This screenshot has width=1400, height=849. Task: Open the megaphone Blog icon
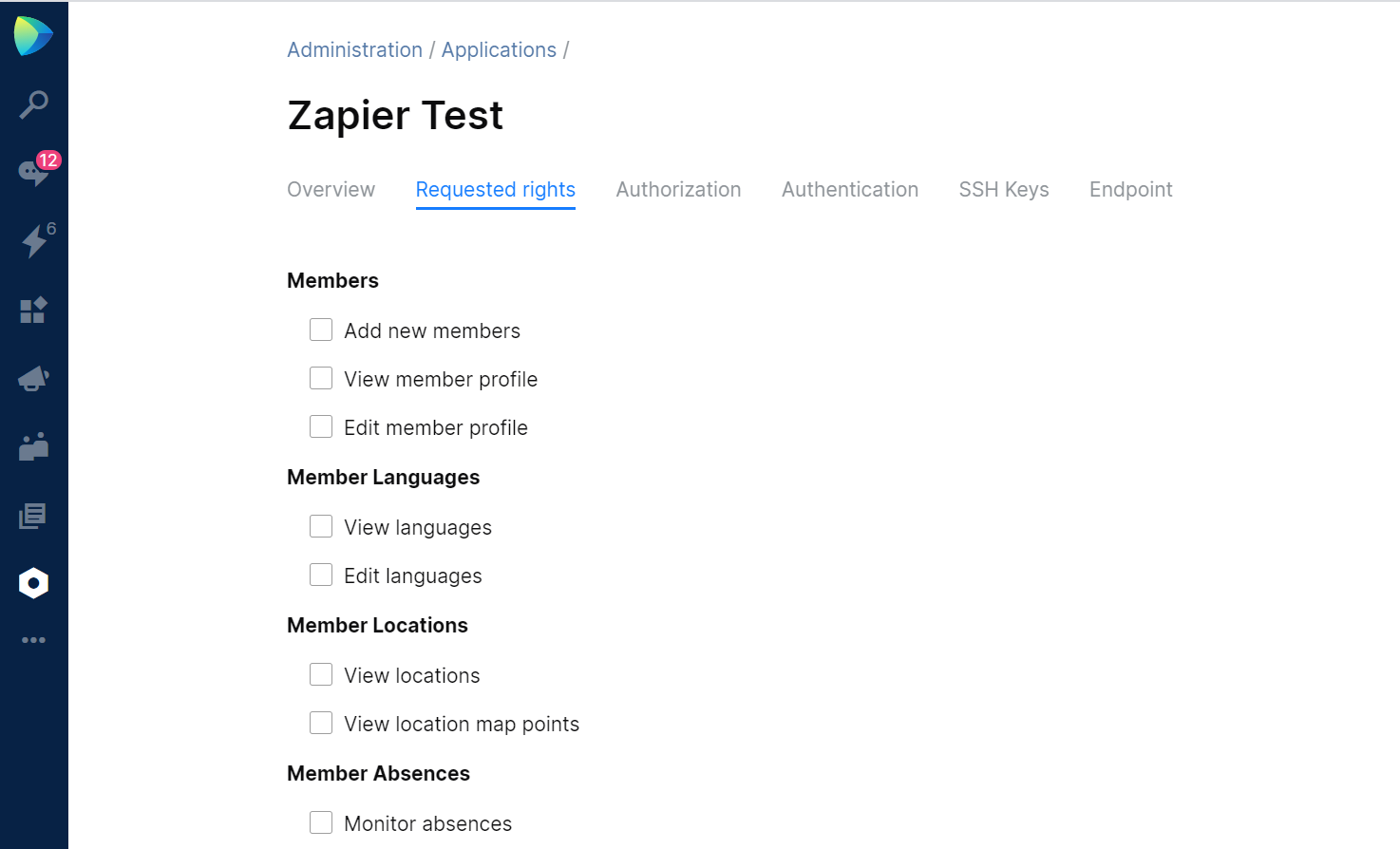click(33, 379)
